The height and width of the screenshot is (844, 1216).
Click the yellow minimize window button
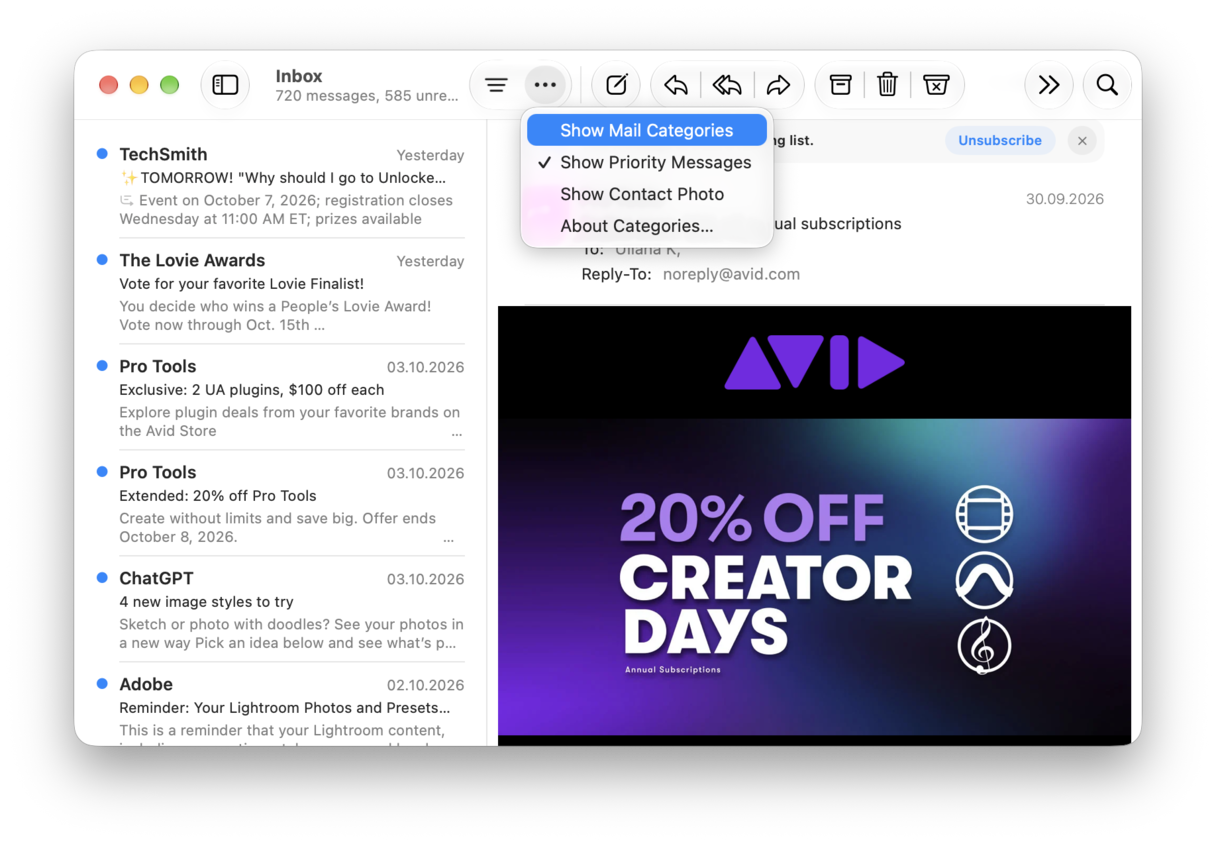(x=139, y=85)
